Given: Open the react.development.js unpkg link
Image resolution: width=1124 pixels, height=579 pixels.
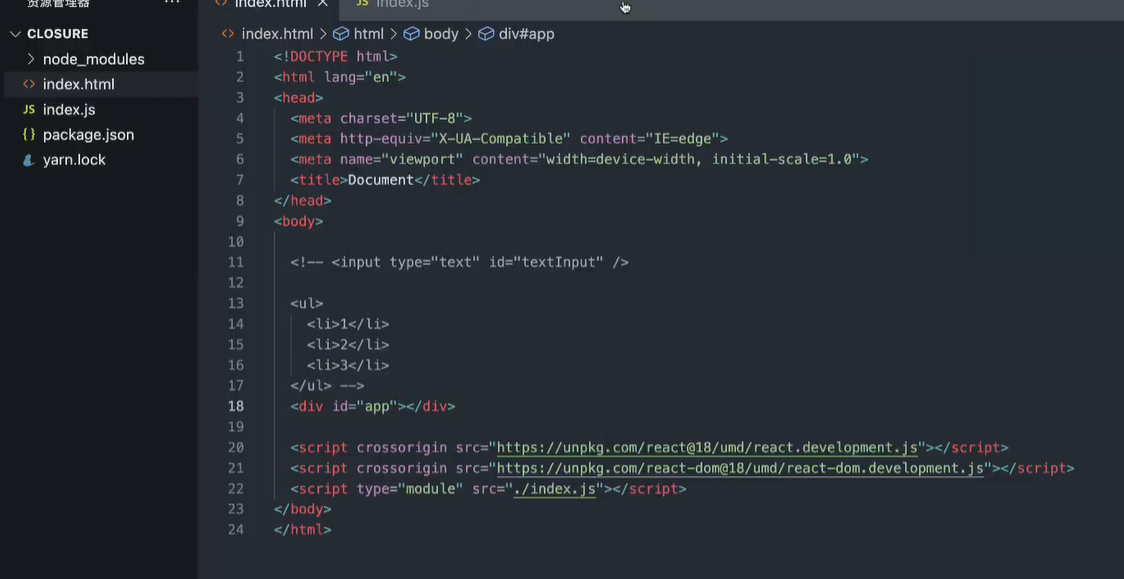Looking at the screenshot, I should [707, 448].
